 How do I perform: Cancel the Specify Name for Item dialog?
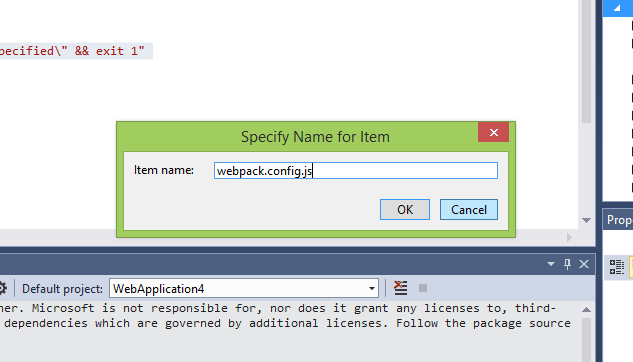point(469,209)
